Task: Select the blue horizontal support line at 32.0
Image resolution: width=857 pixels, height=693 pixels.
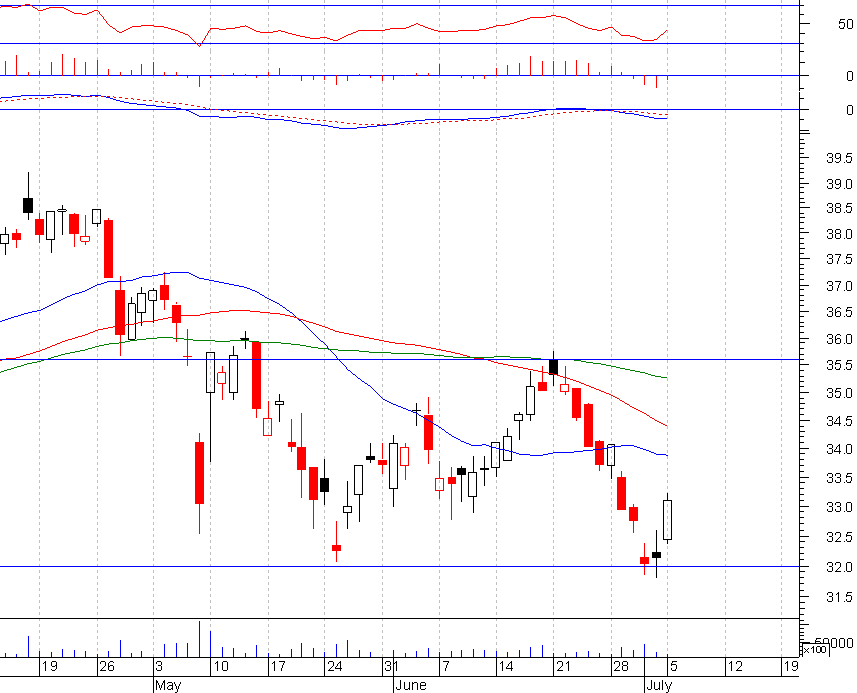Action: click(x=399, y=567)
